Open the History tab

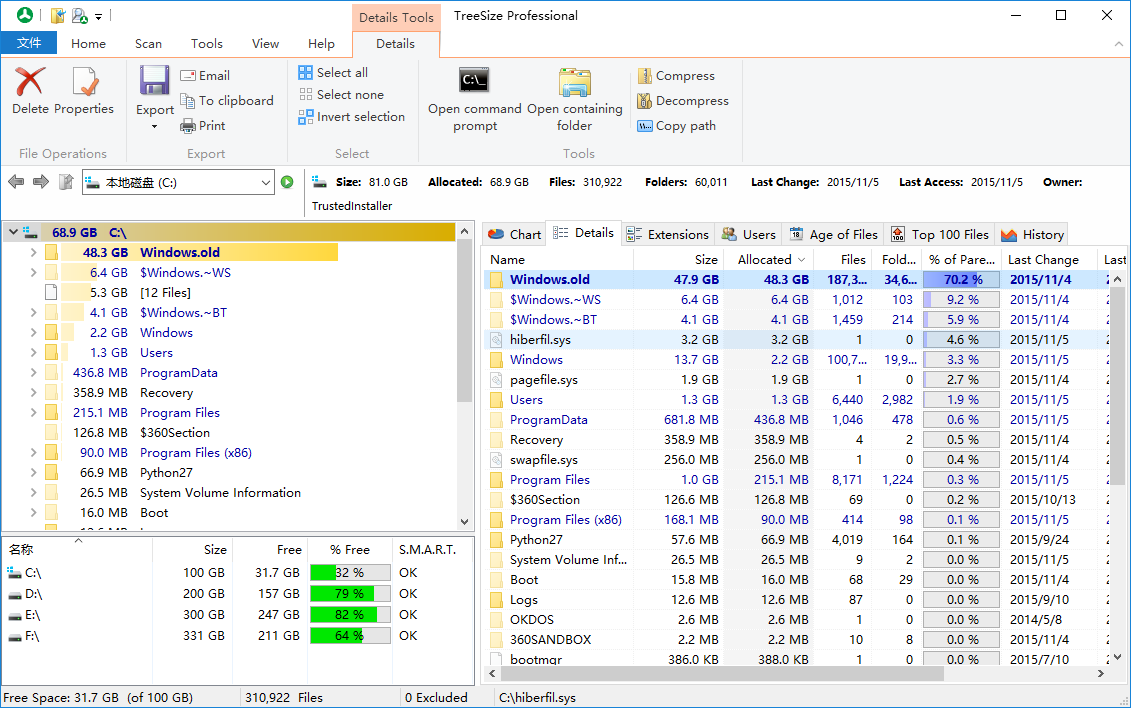1032,234
